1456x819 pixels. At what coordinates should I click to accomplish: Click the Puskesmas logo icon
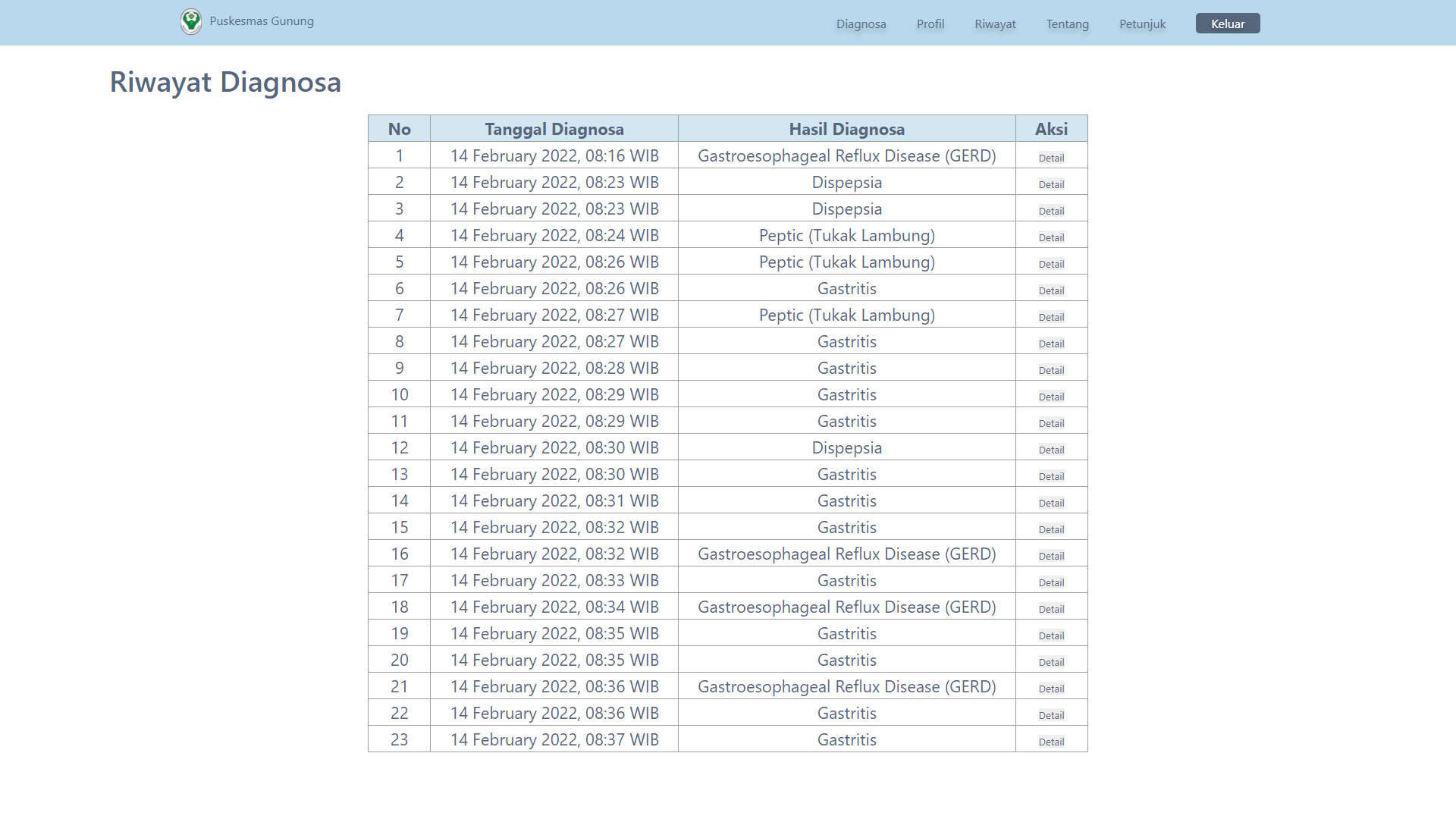pos(191,21)
